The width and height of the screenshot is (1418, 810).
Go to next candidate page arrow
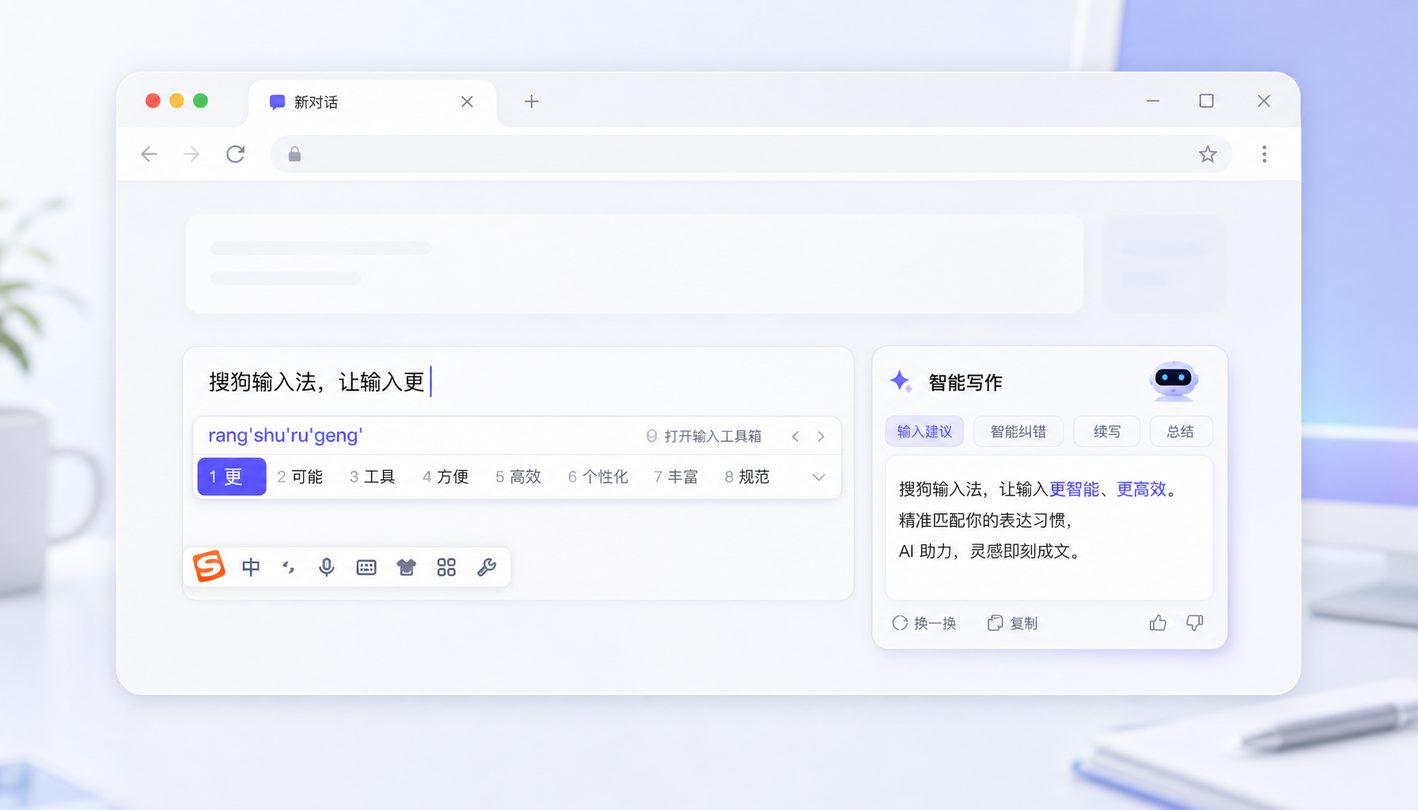pyautogui.click(x=821, y=436)
